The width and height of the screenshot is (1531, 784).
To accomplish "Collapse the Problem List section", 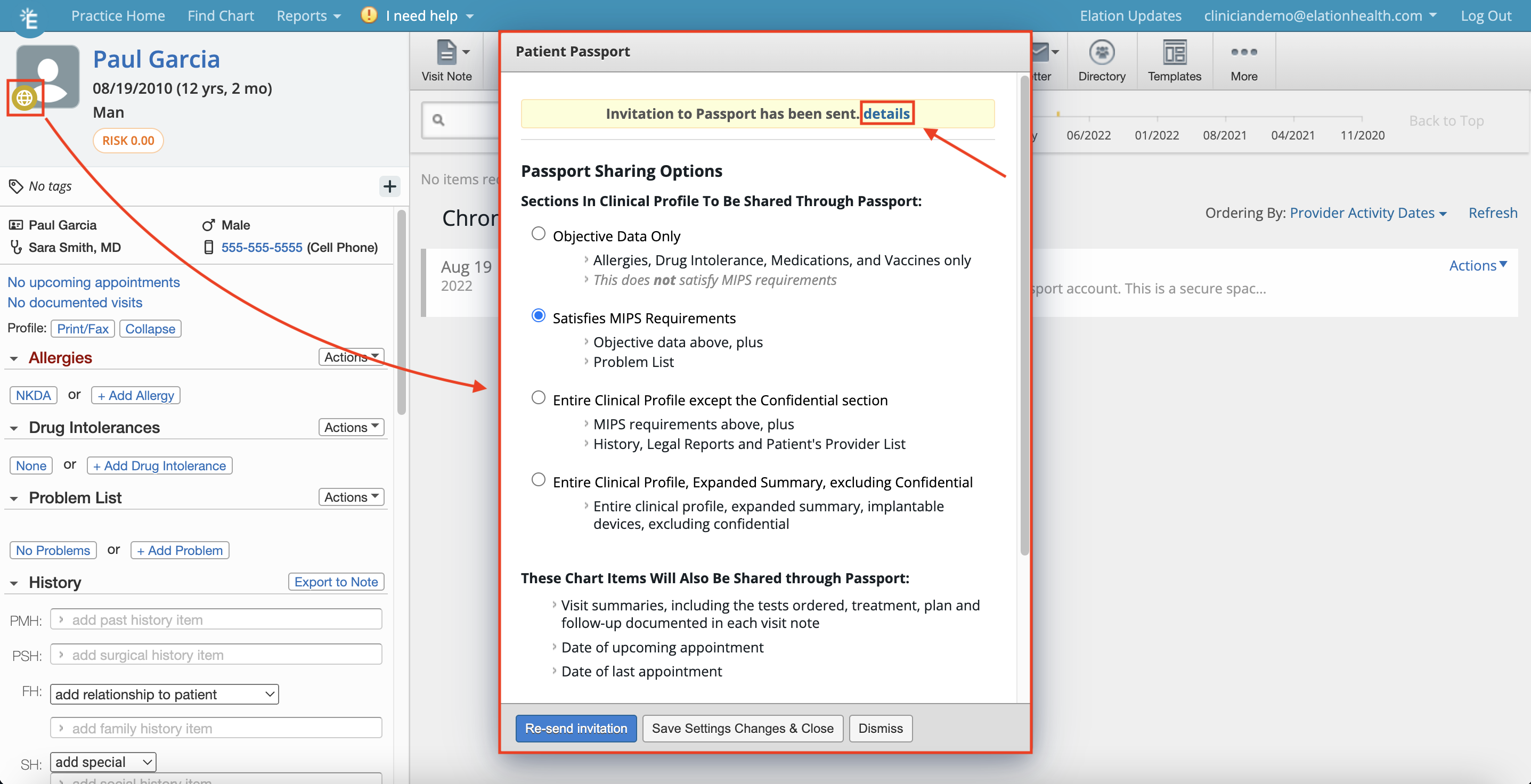I will tap(14, 499).
